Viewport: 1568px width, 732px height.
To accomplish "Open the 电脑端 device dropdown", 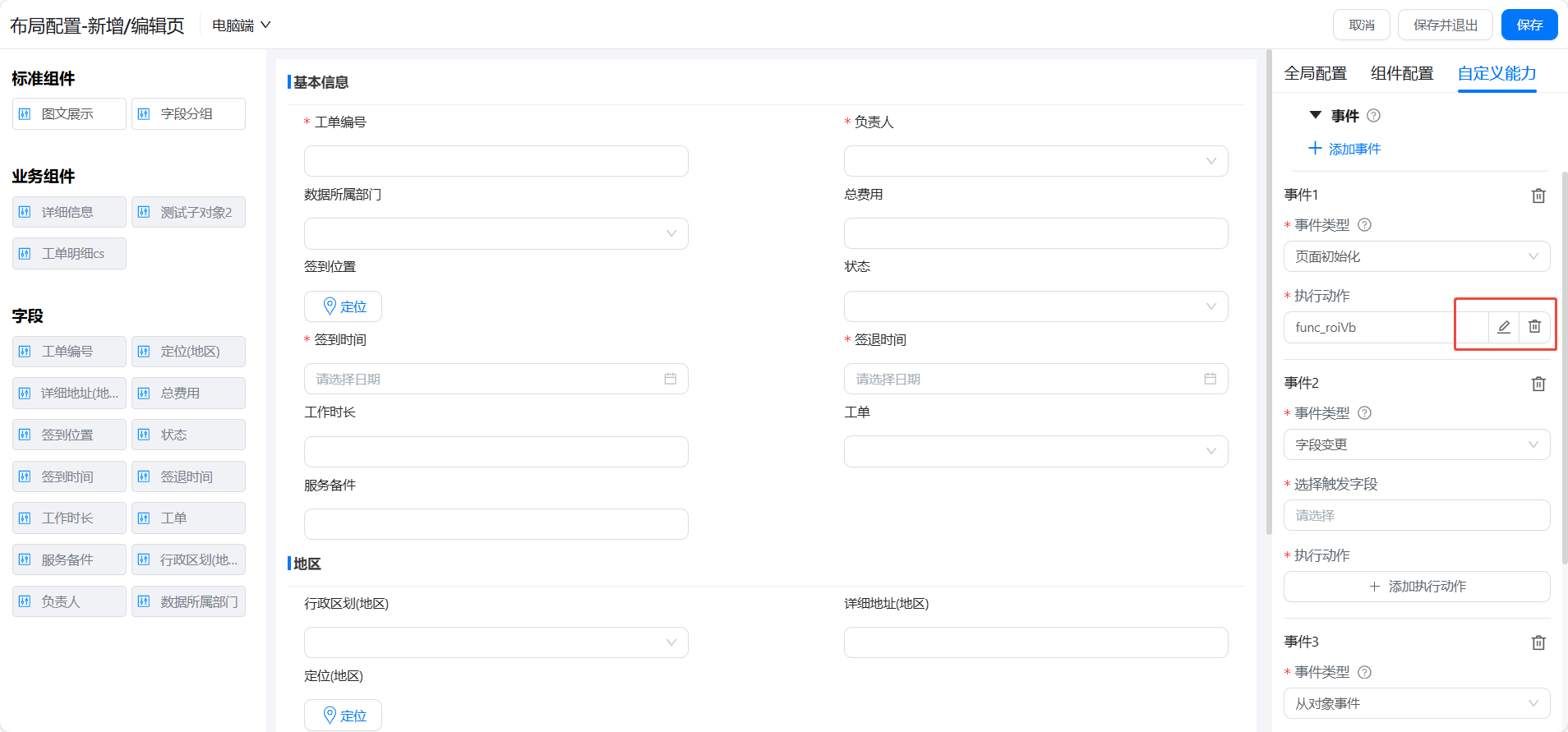I will pyautogui.click(x=241, y=25).
